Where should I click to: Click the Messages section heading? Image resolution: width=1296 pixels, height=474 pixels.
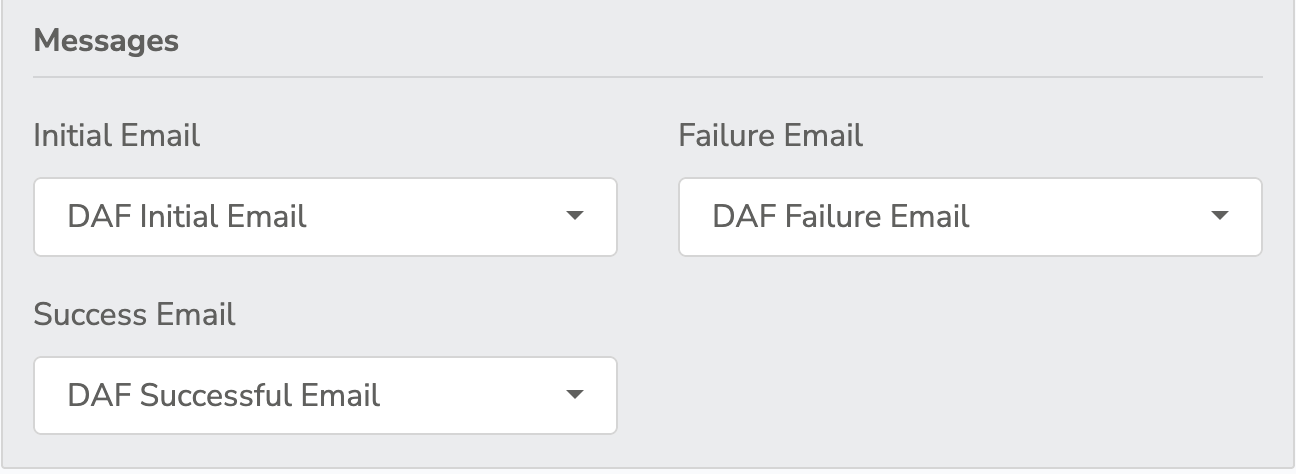pos(106,41)
